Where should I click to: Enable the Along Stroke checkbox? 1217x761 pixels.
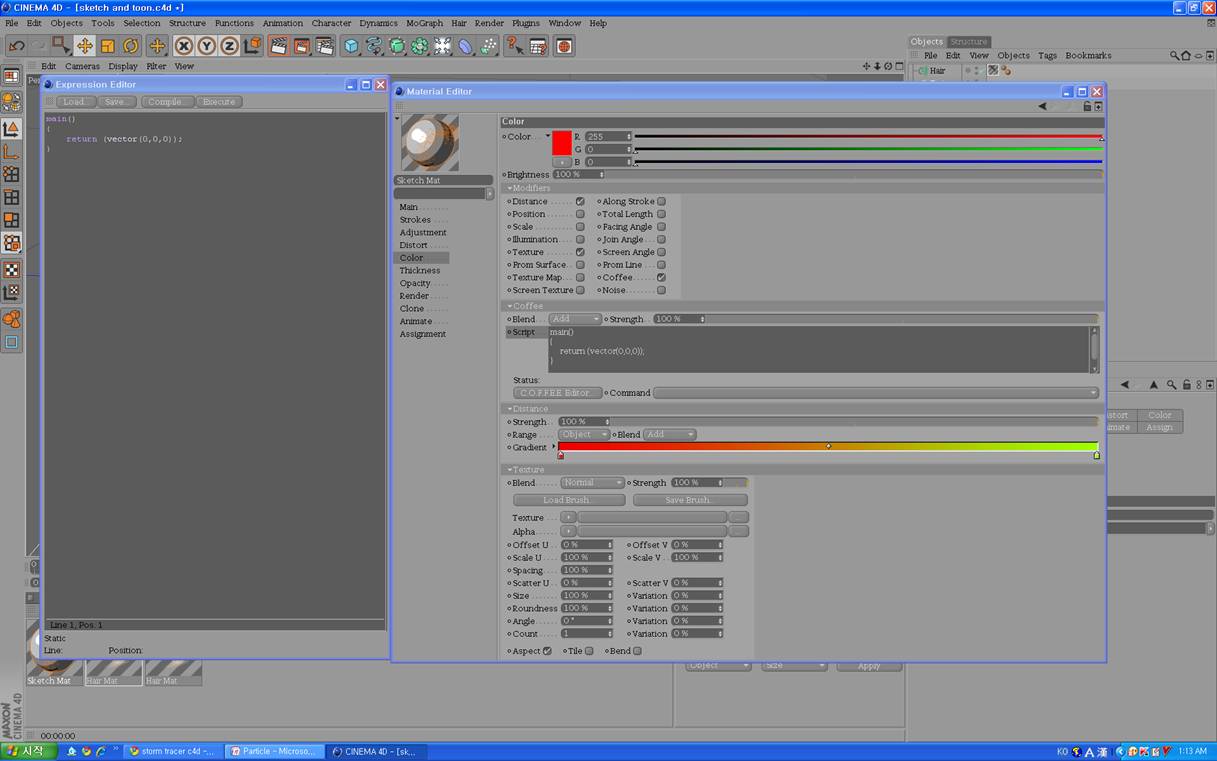point(661,202)
